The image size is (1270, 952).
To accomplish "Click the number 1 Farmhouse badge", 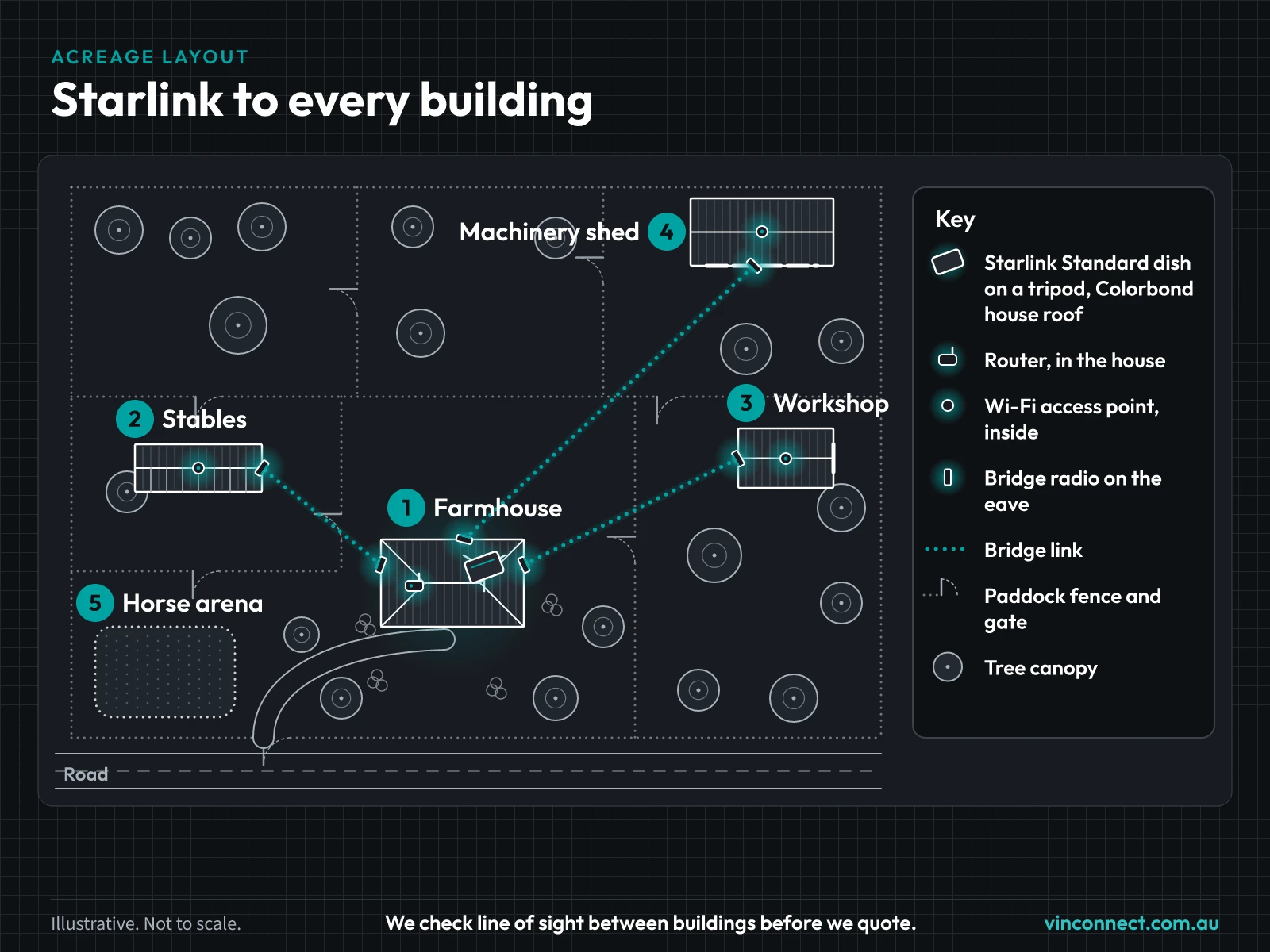I will (x=406, y=508).
